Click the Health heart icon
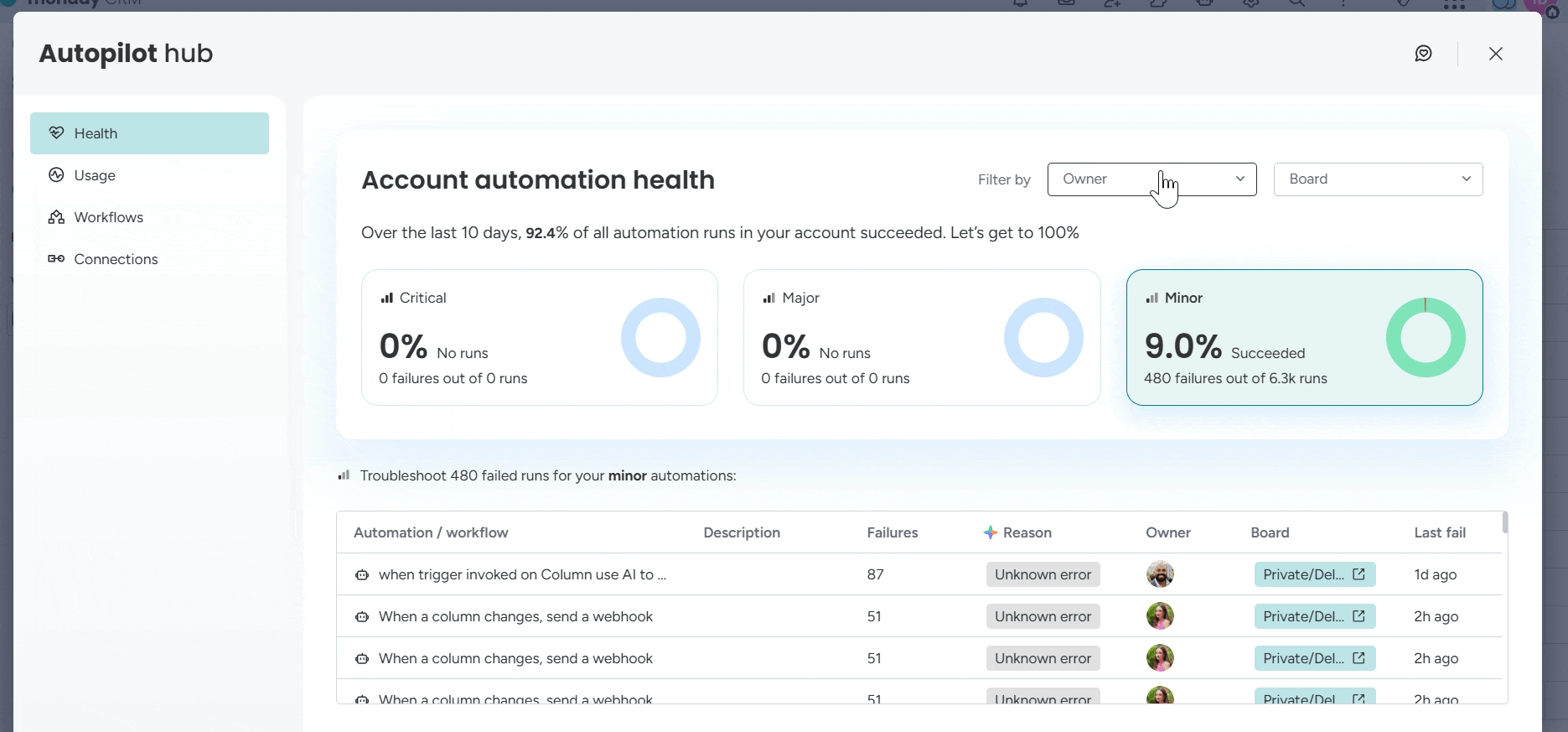Image resolution: width=1568 pixels, height=732 pixels. (x=56, y=133)
